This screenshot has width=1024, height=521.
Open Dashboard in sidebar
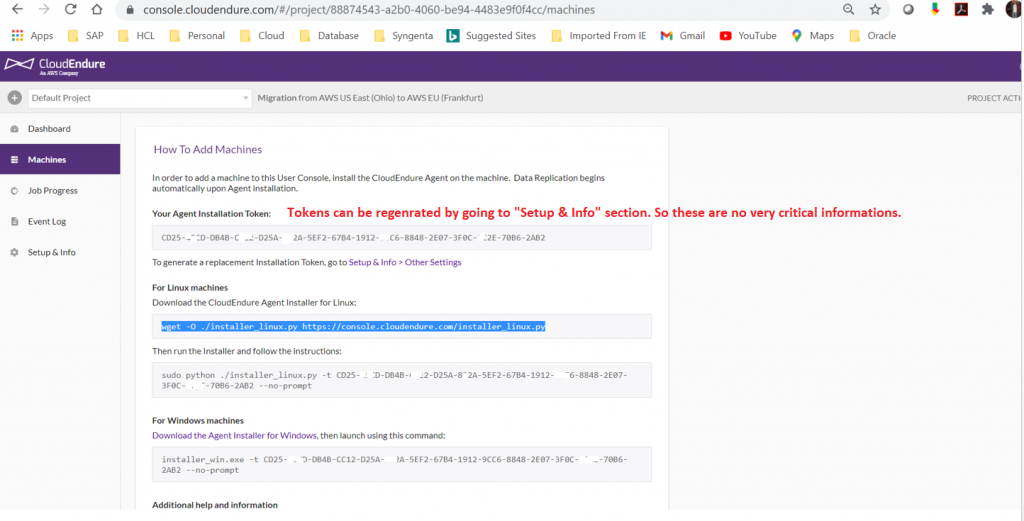[x=60, y=129]
